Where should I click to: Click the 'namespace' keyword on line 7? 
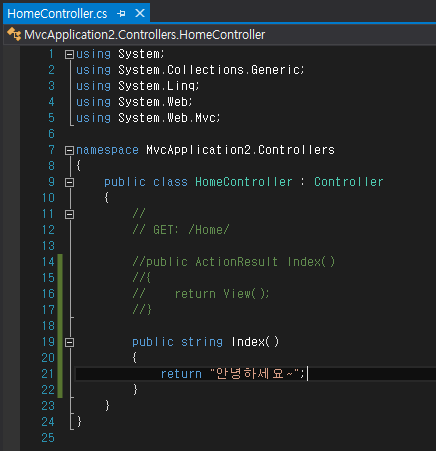[107, 150]
